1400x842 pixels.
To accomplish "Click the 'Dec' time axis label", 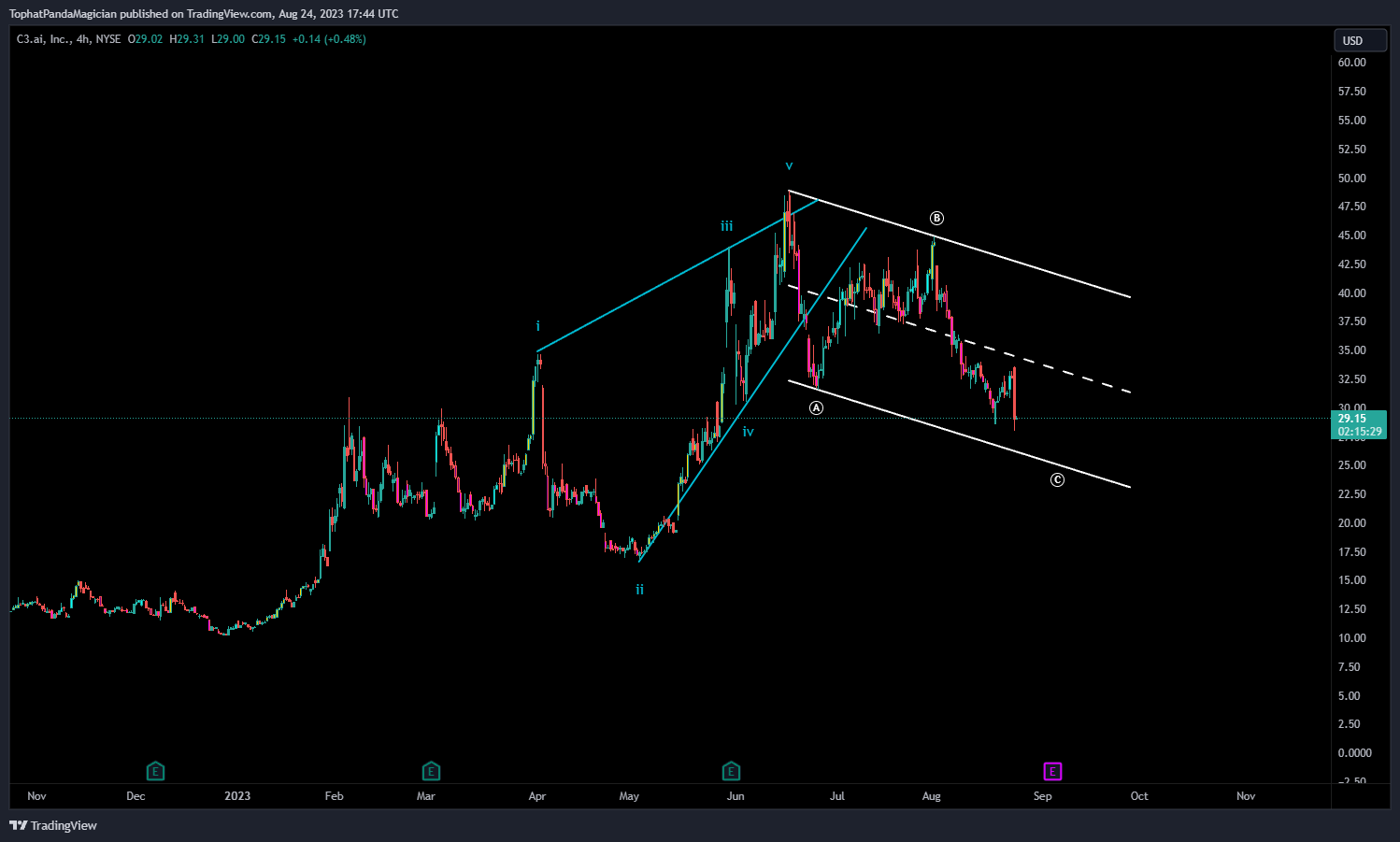I will 136,796.
